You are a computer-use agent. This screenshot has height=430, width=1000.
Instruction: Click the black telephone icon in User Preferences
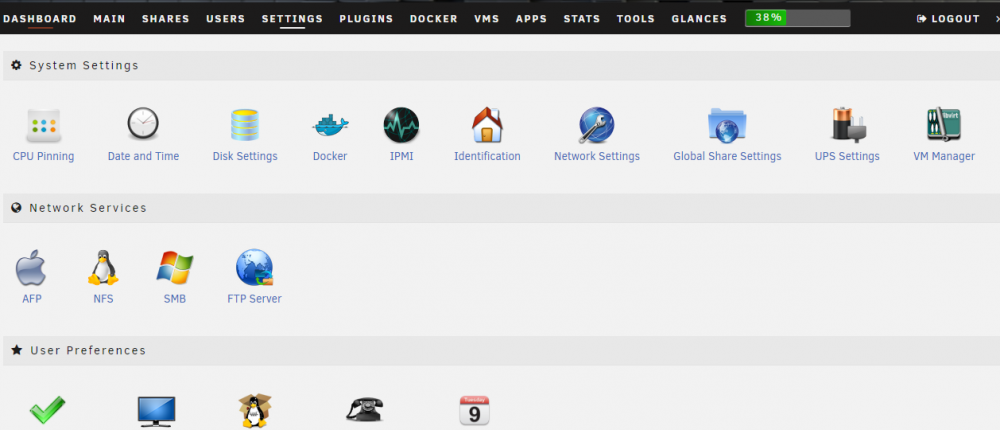pos(365,409)
